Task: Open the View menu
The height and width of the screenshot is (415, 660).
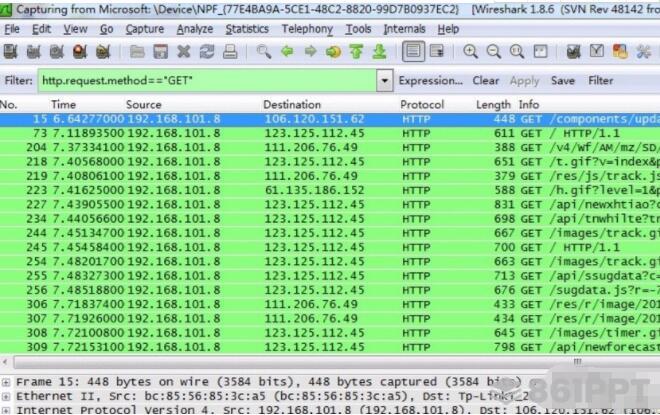Action: [75, 29]
